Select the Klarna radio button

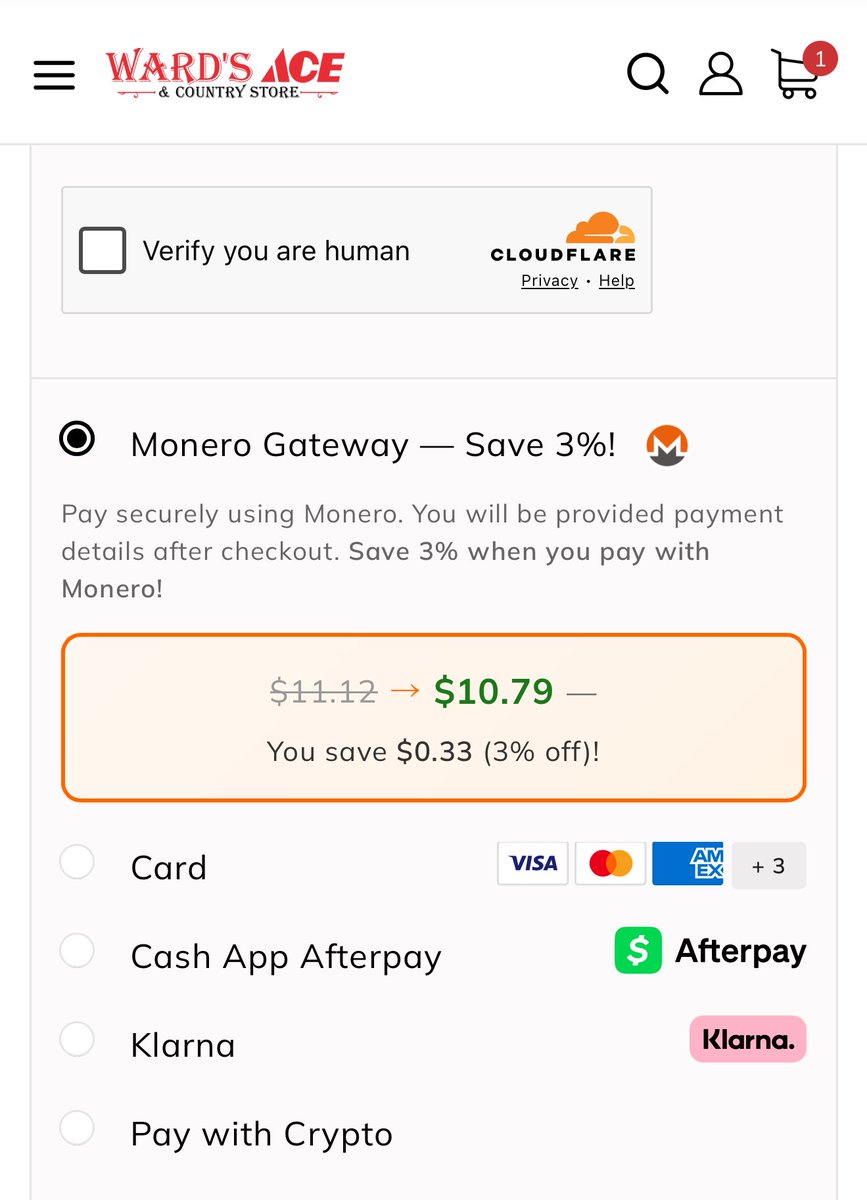(77, 1040)
